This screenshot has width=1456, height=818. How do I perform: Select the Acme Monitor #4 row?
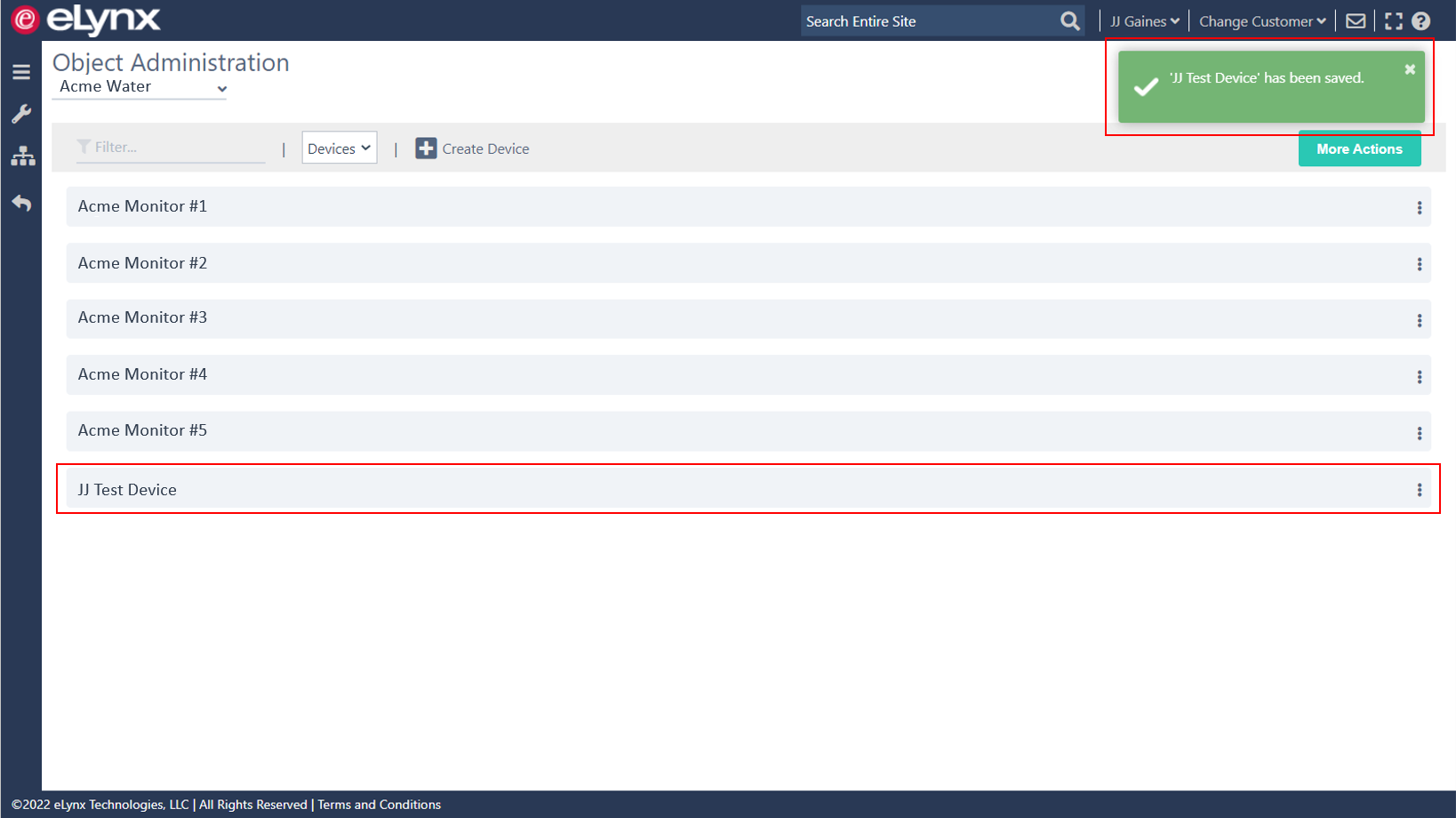(748, 374)
